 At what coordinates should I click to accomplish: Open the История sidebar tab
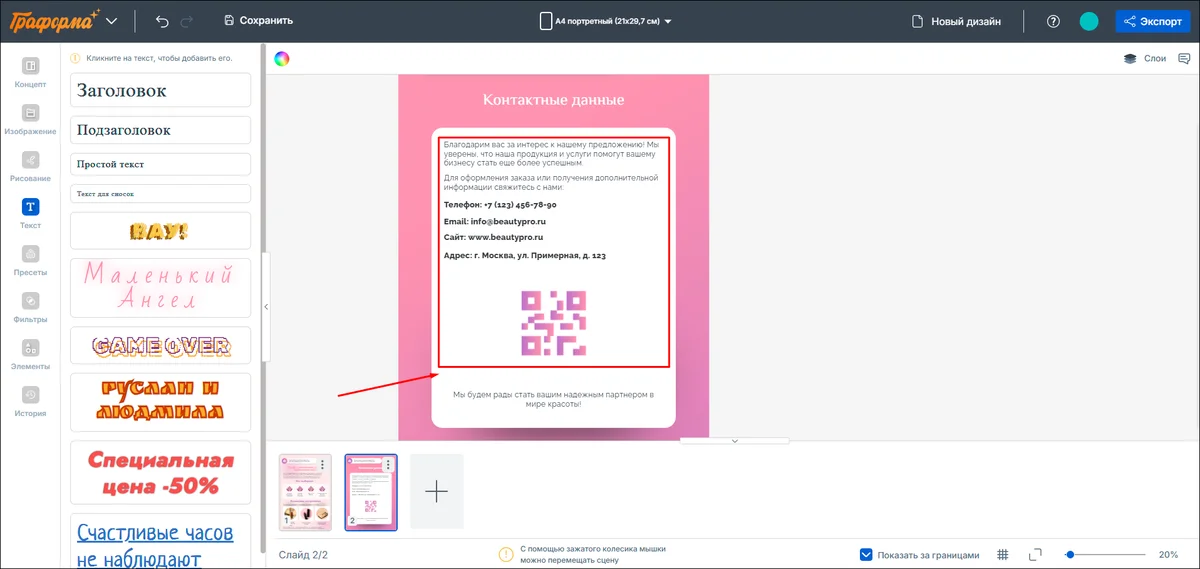click(x=30, y=402)
